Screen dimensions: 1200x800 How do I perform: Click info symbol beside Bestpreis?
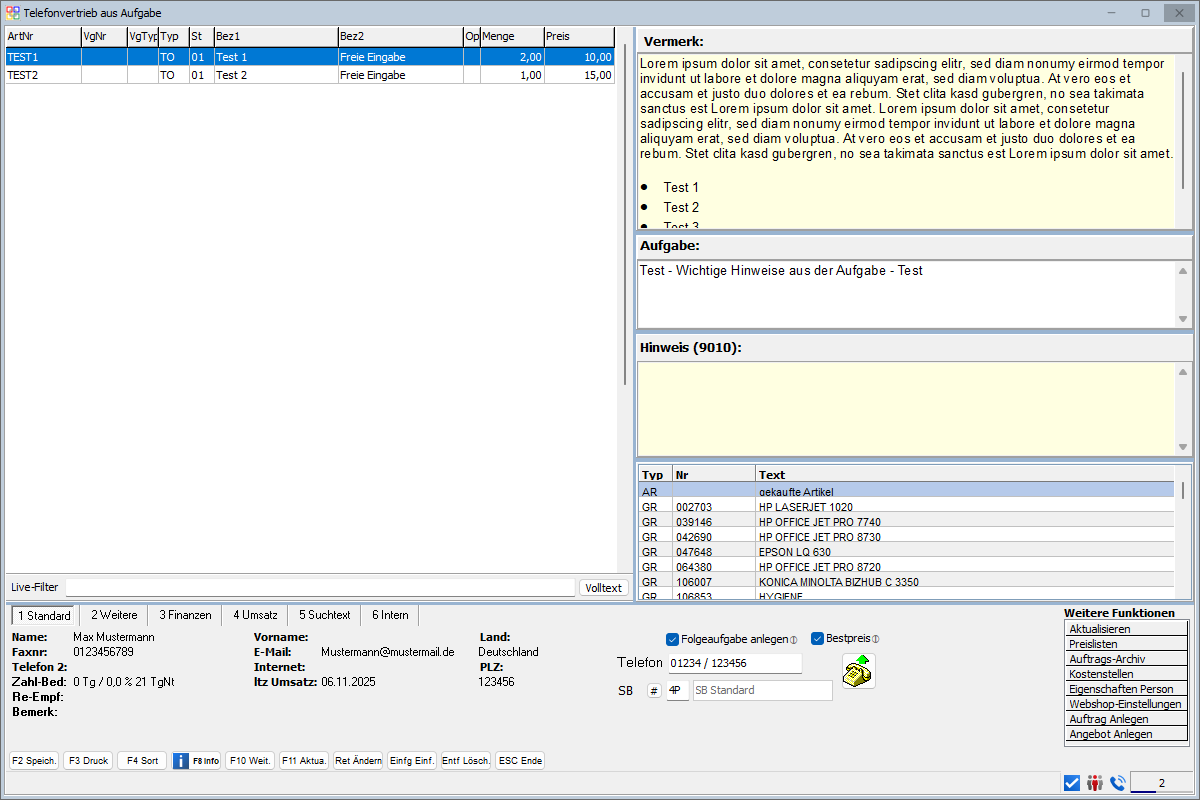(875, 640)
